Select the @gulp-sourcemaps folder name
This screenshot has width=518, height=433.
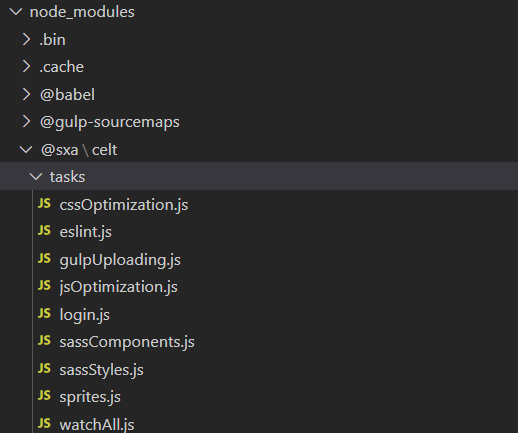coord(110,122)
